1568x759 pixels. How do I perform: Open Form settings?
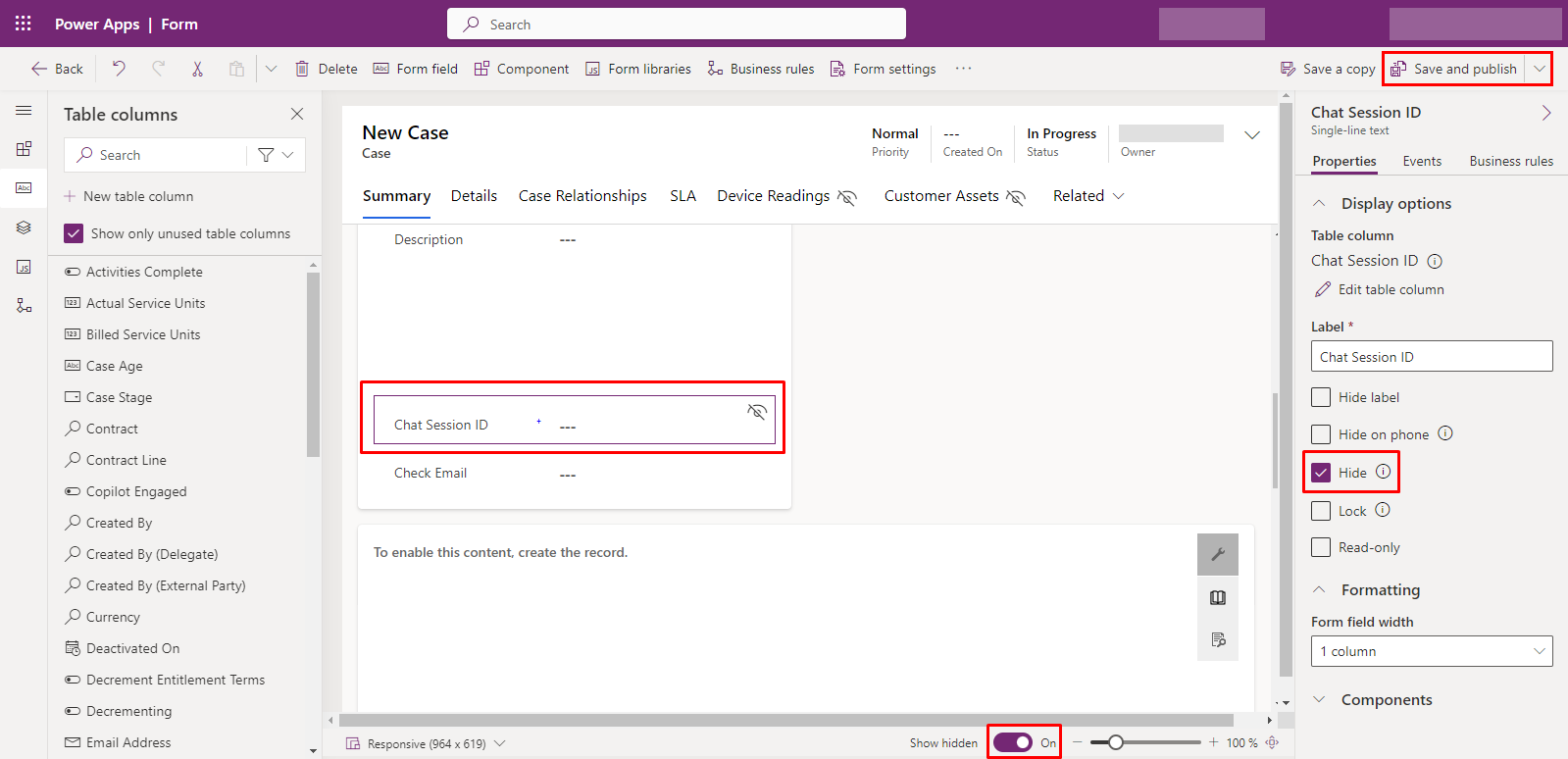point(883,69)
